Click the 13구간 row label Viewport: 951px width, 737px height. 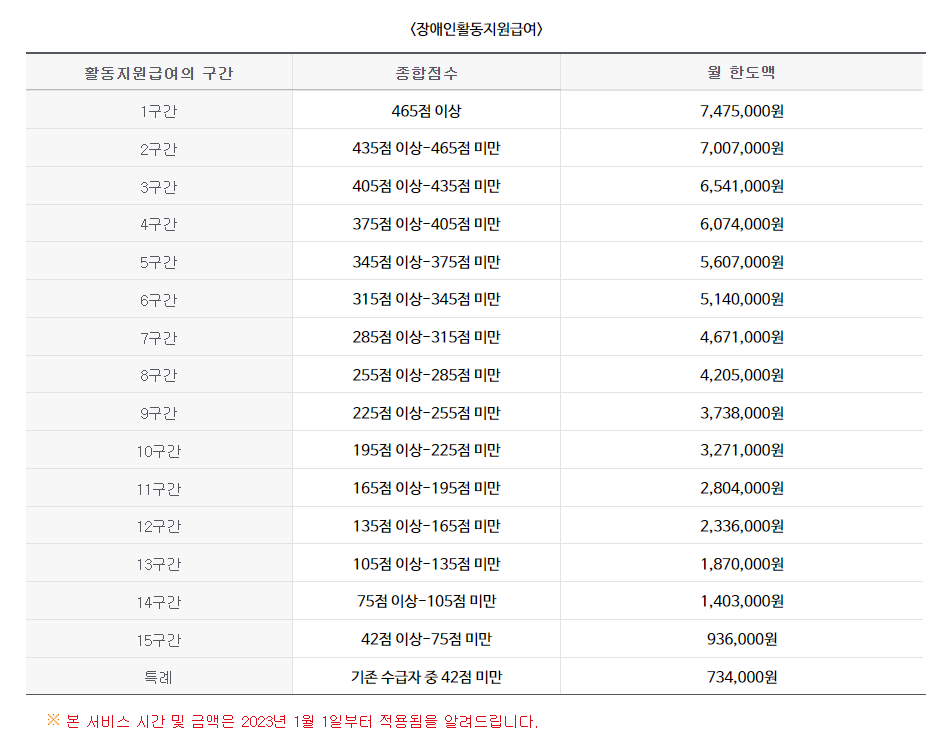(x=159, y=563)
